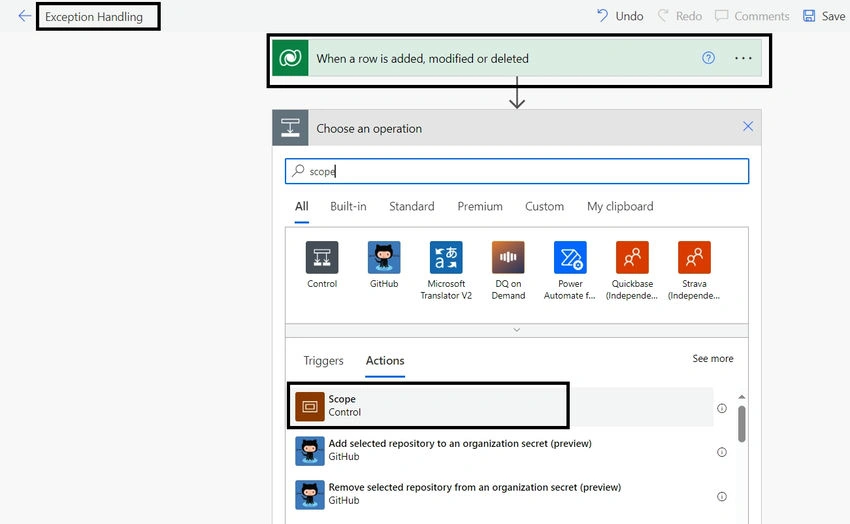
Task: Open the trigger's ellipsis menu
Action: pos(743,58)
